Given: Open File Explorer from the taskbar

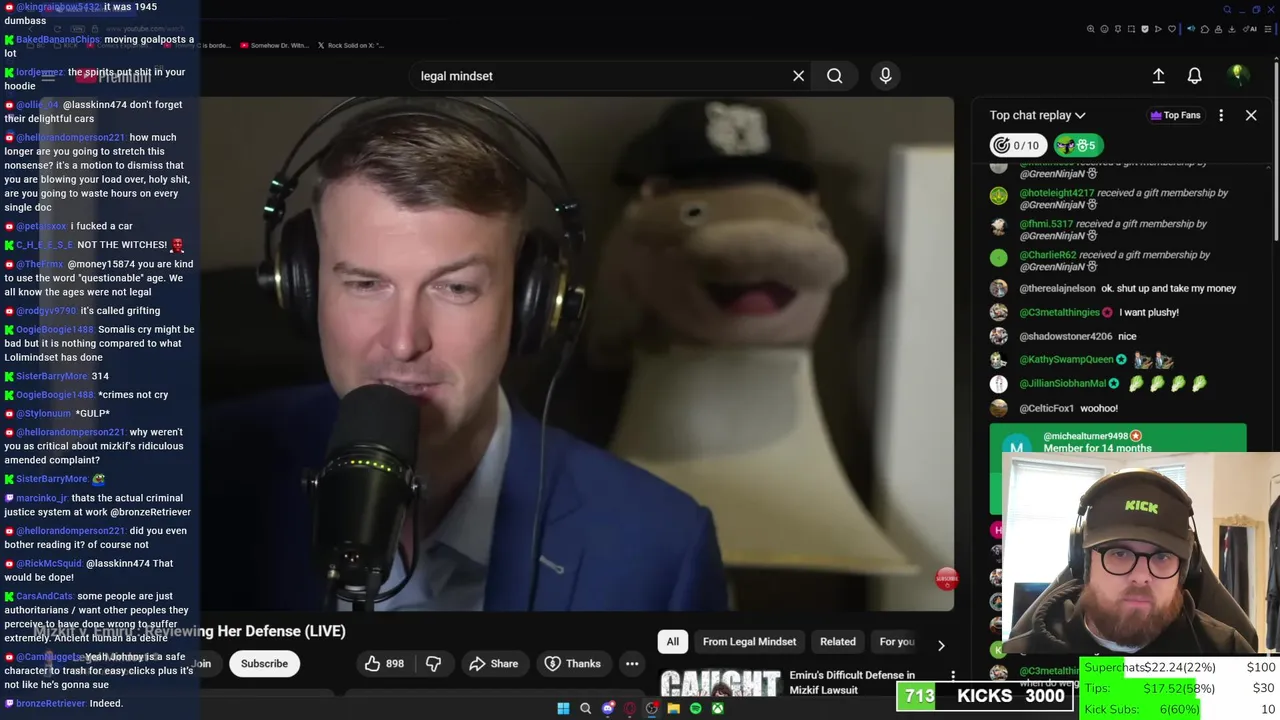Looking at the screenshot, I should click(674, 709).
